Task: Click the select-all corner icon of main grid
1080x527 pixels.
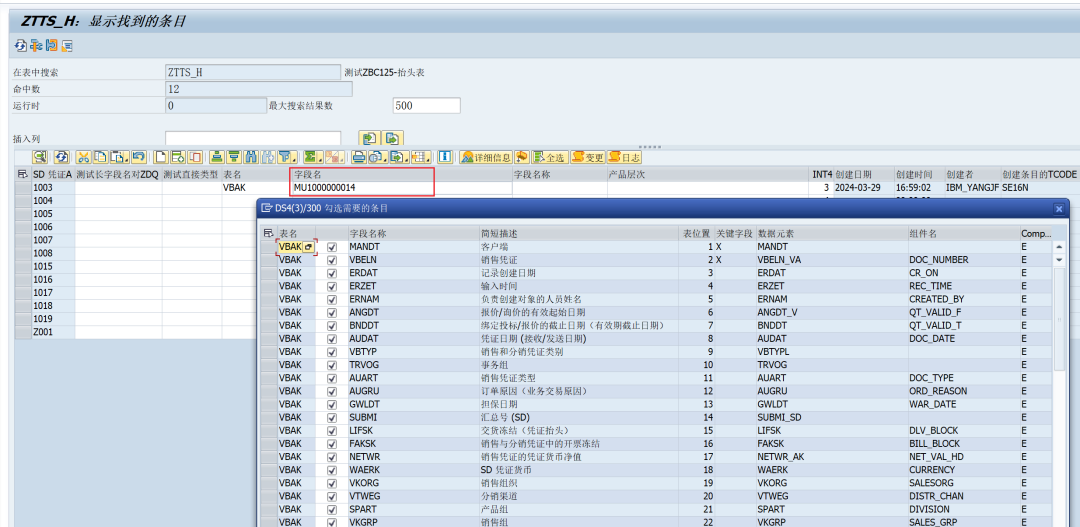Action: tap(23, 175)
